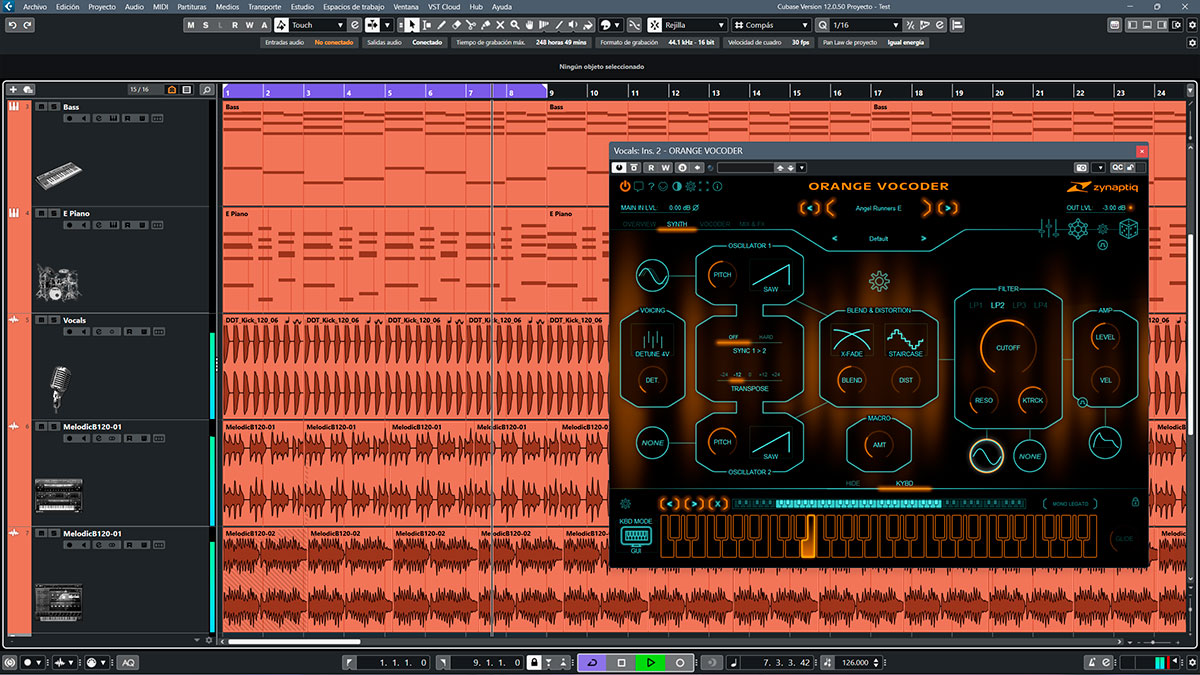The height and width of the screenshot is (675, 1200).
Task: Select the LP2 filter type
Action: [x=998, y=305]
